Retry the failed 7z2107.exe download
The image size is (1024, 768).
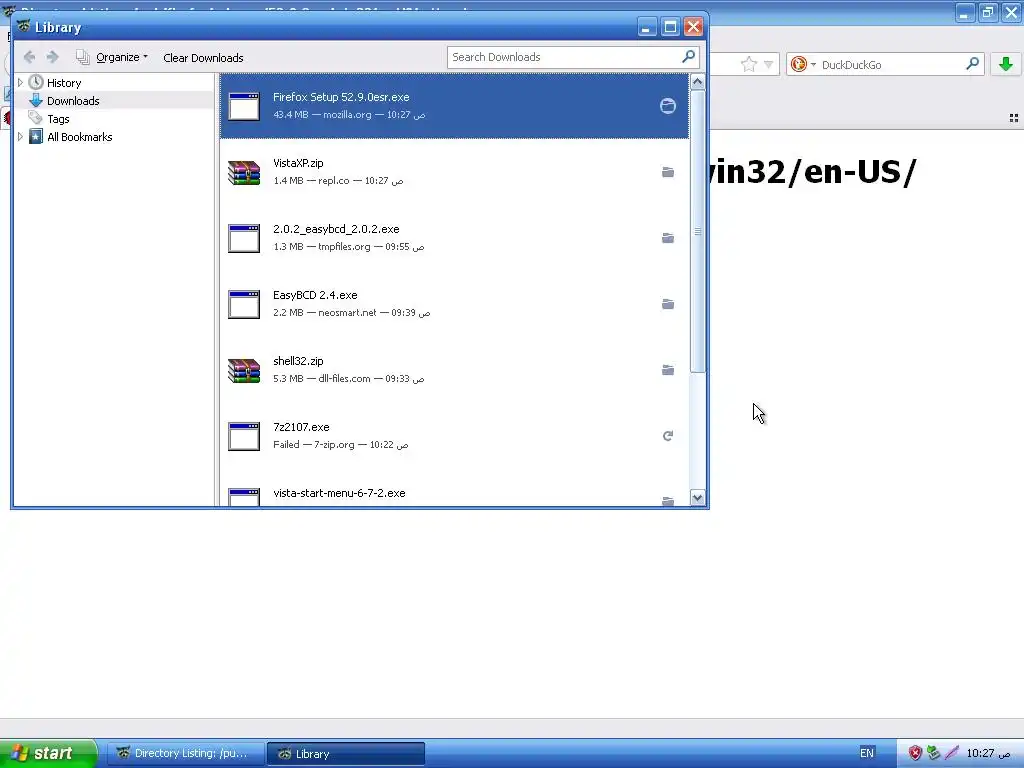coord(667,436)
